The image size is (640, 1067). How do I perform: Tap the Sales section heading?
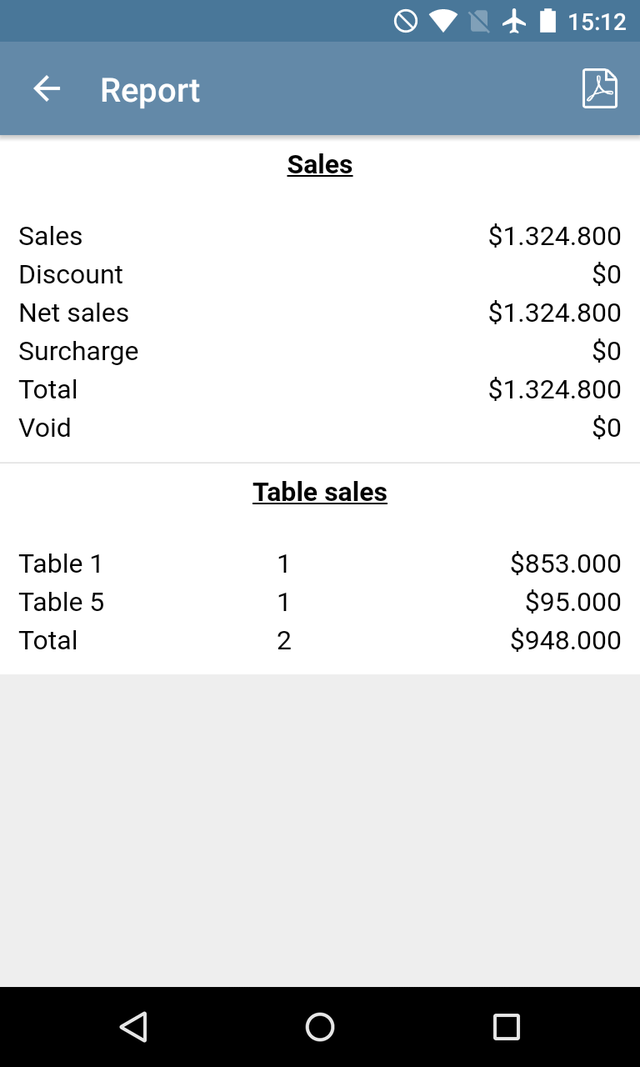320,164
